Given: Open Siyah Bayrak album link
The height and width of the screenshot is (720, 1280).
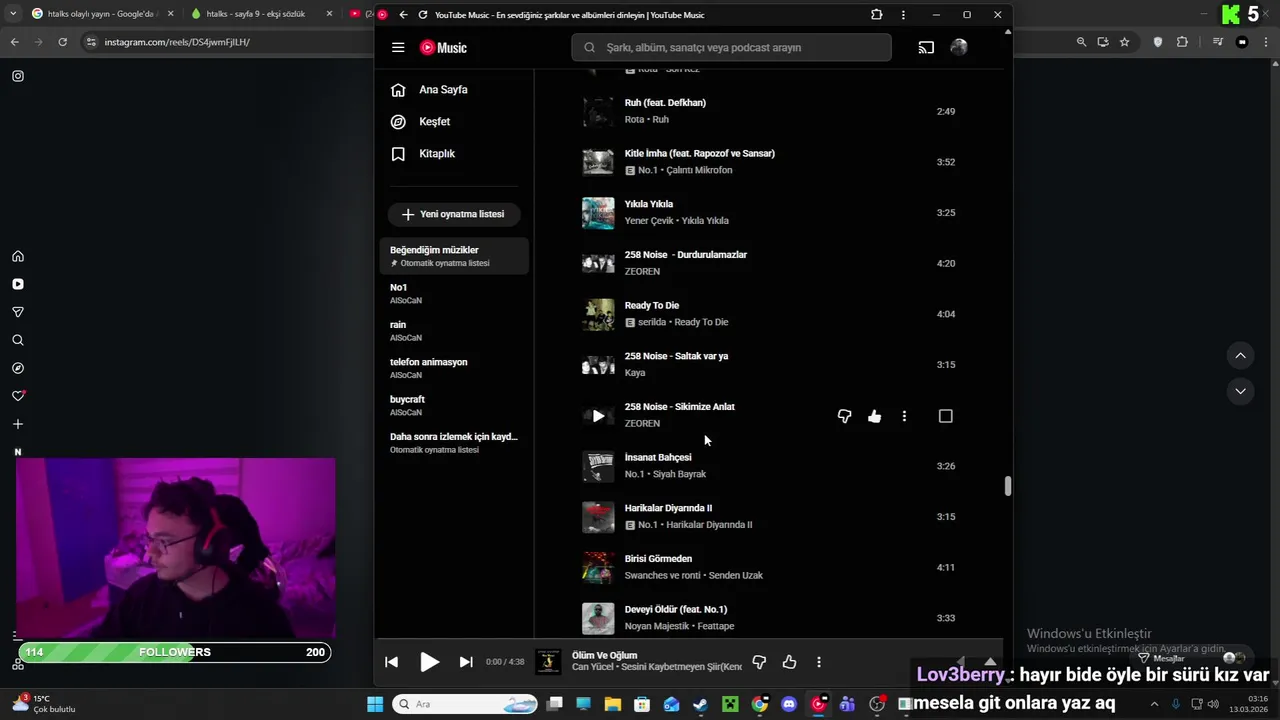Looking at the screenshot, I should tap(679, 474).
